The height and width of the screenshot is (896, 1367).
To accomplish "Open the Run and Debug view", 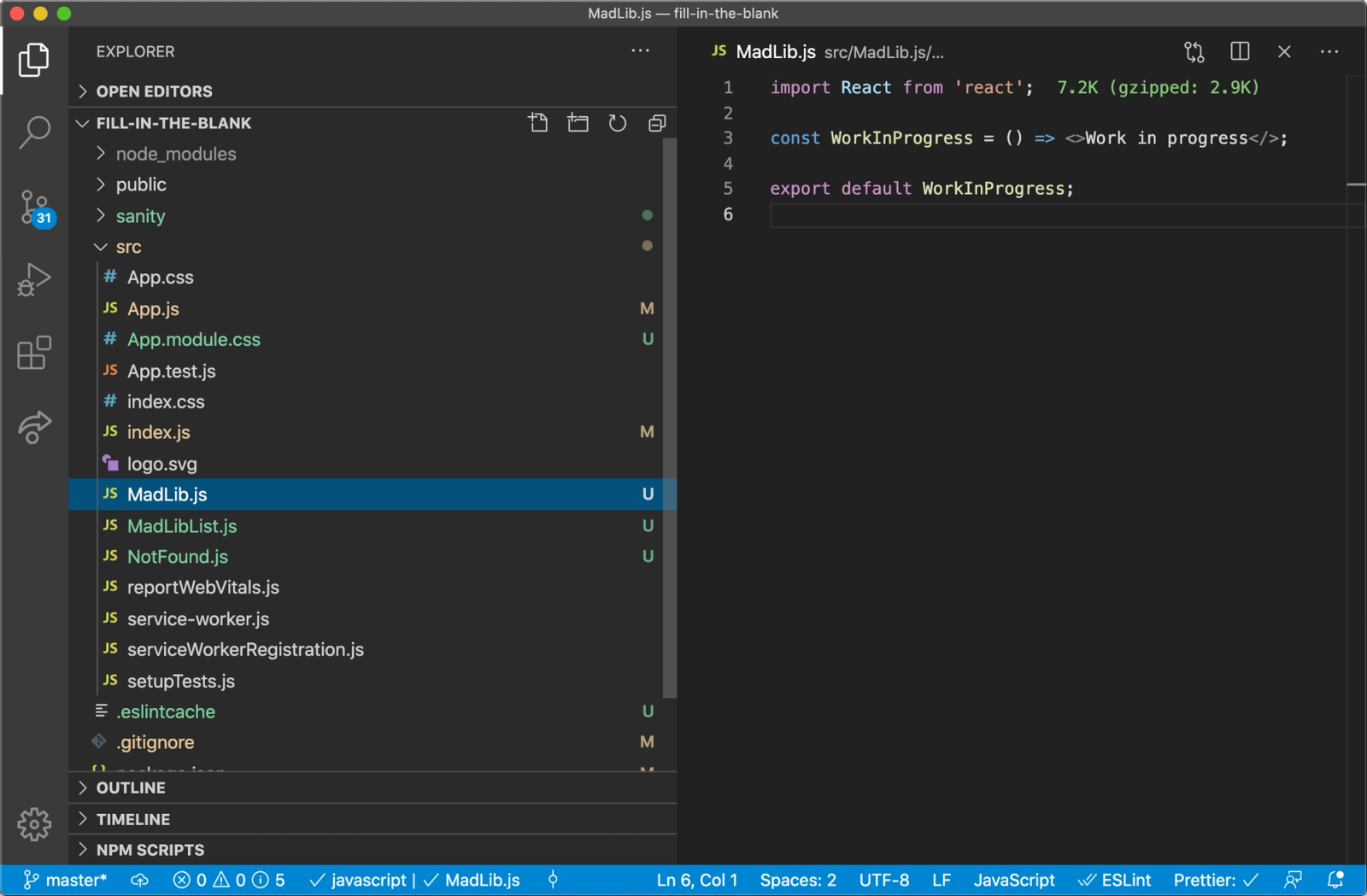I will pos(34,279).
